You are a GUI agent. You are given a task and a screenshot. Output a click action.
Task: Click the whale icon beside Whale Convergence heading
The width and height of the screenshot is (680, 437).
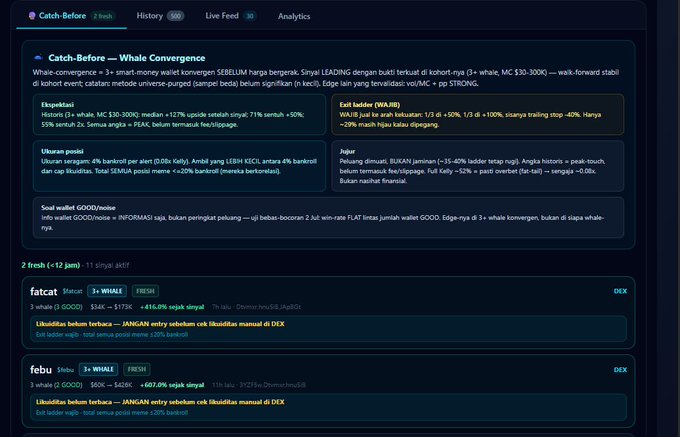(x=38, y=58)
